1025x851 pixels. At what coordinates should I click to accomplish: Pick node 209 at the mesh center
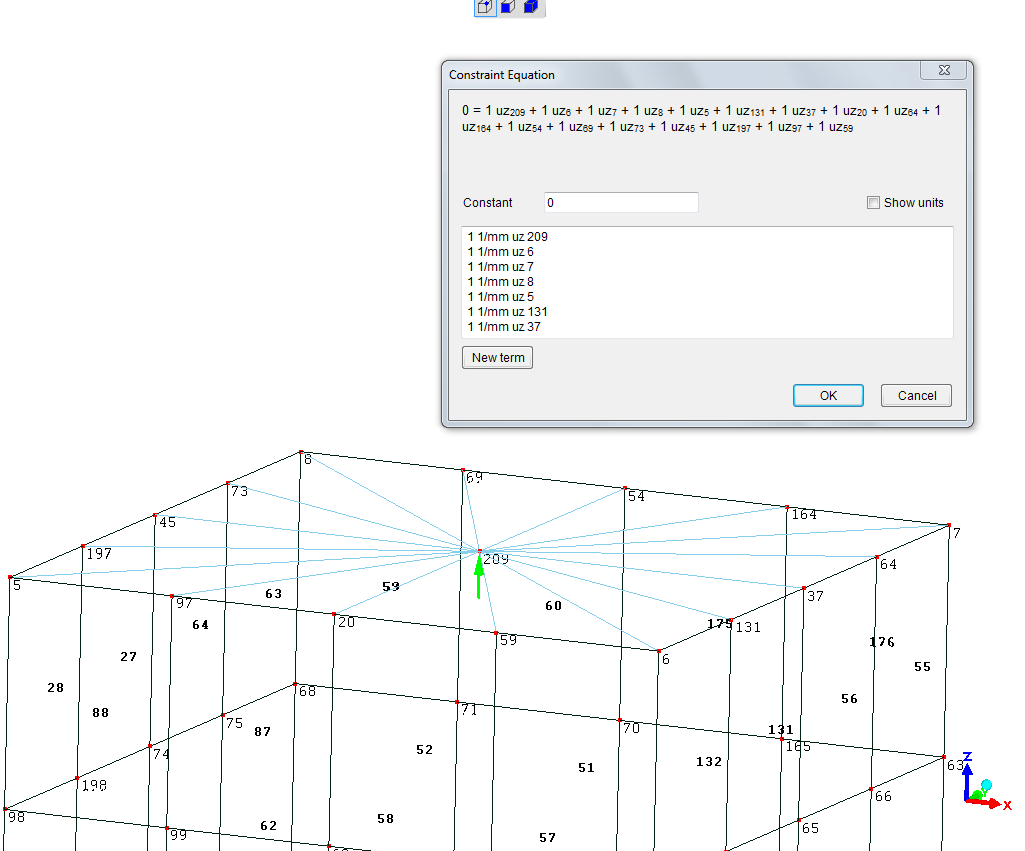coord(480,551)
